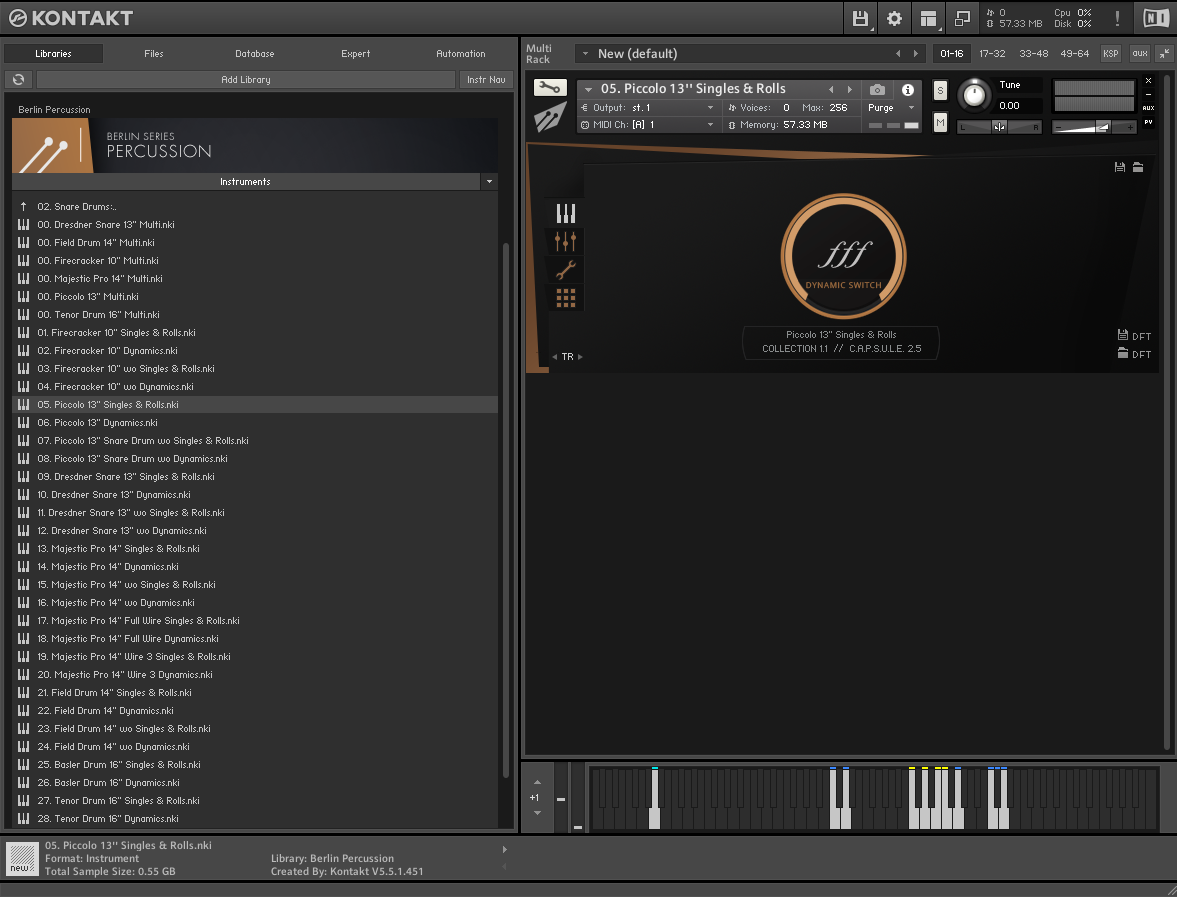Save the DFT preset with the floppy icon

1123,335
